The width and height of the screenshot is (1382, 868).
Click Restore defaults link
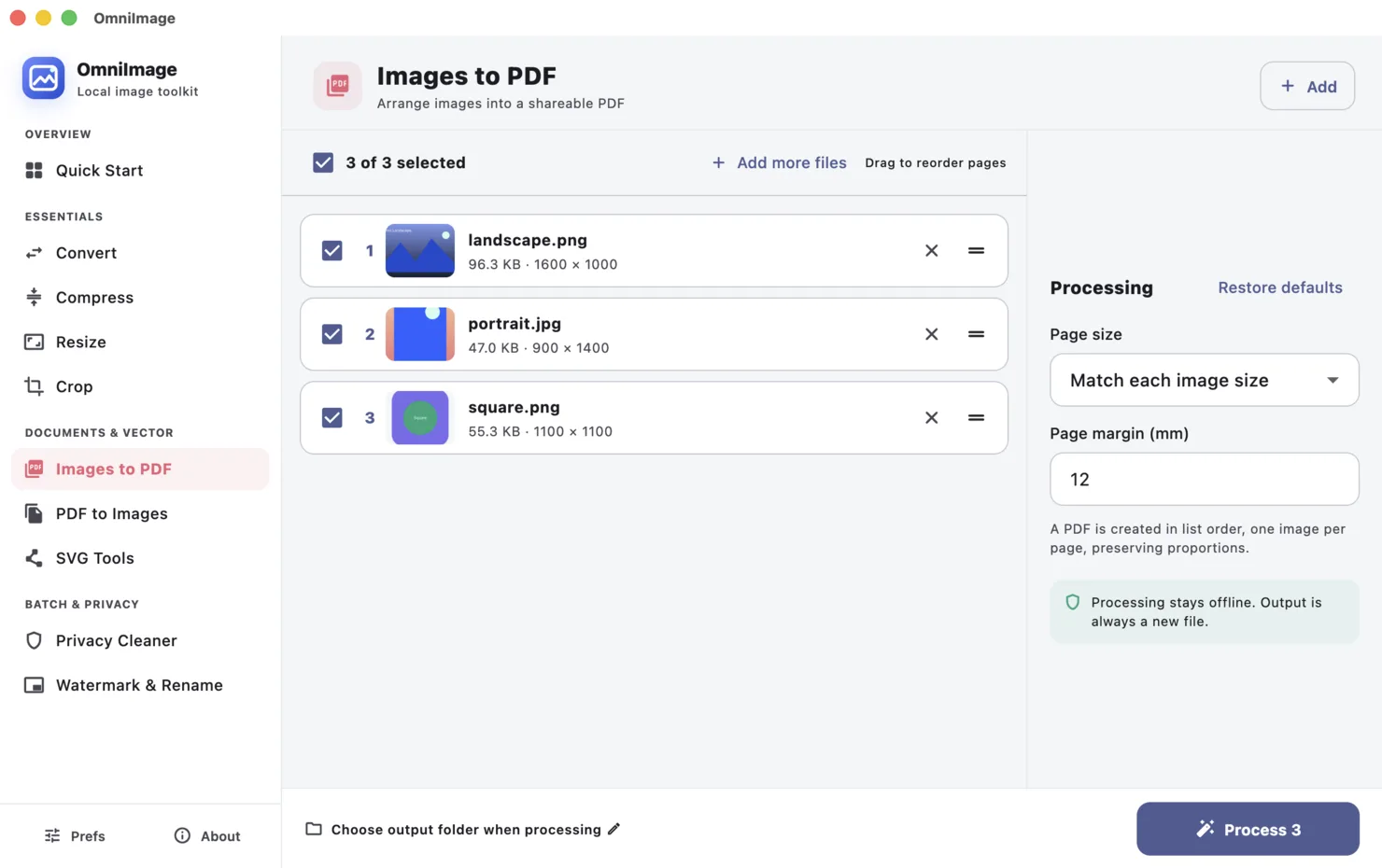[x=1279, y=287]
